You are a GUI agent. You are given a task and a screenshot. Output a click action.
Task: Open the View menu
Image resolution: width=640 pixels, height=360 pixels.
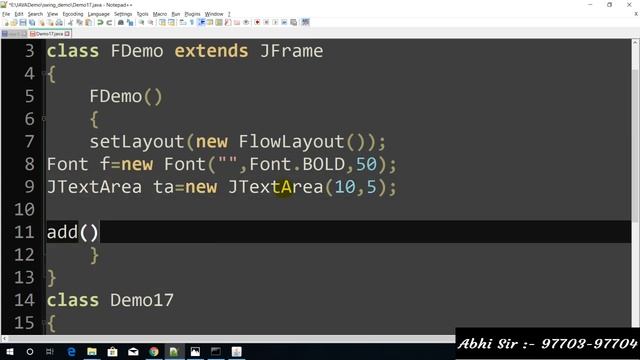[52, 14]
